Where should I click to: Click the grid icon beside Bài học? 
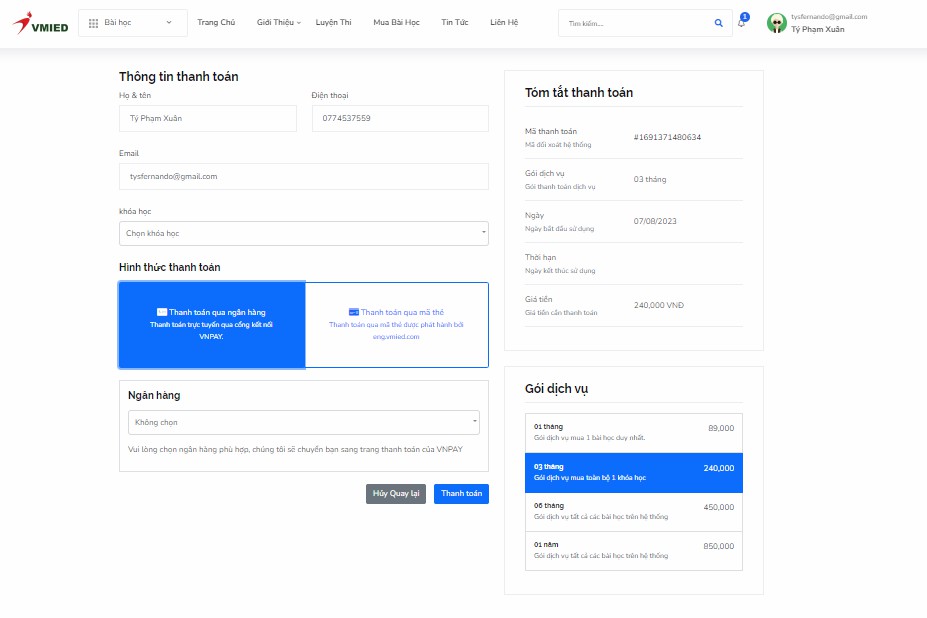(x=93, y=23)
